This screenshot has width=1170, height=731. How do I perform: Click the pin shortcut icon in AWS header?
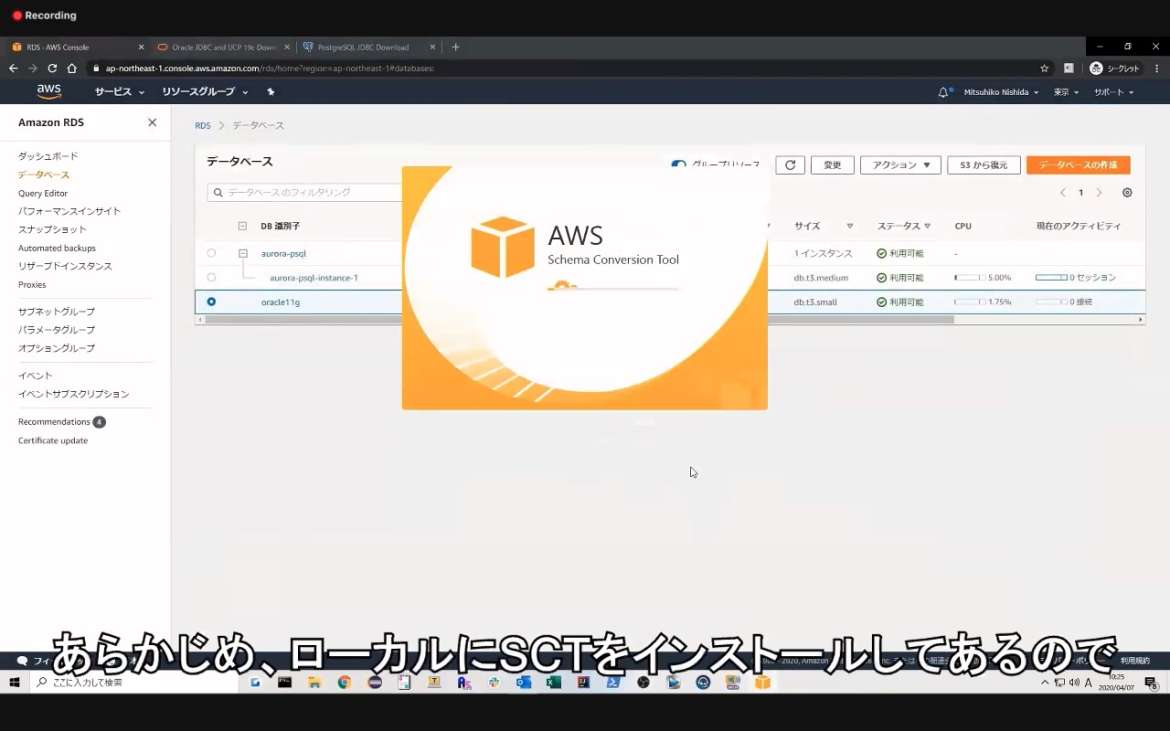pyautogui.click(x=271, y=92)
